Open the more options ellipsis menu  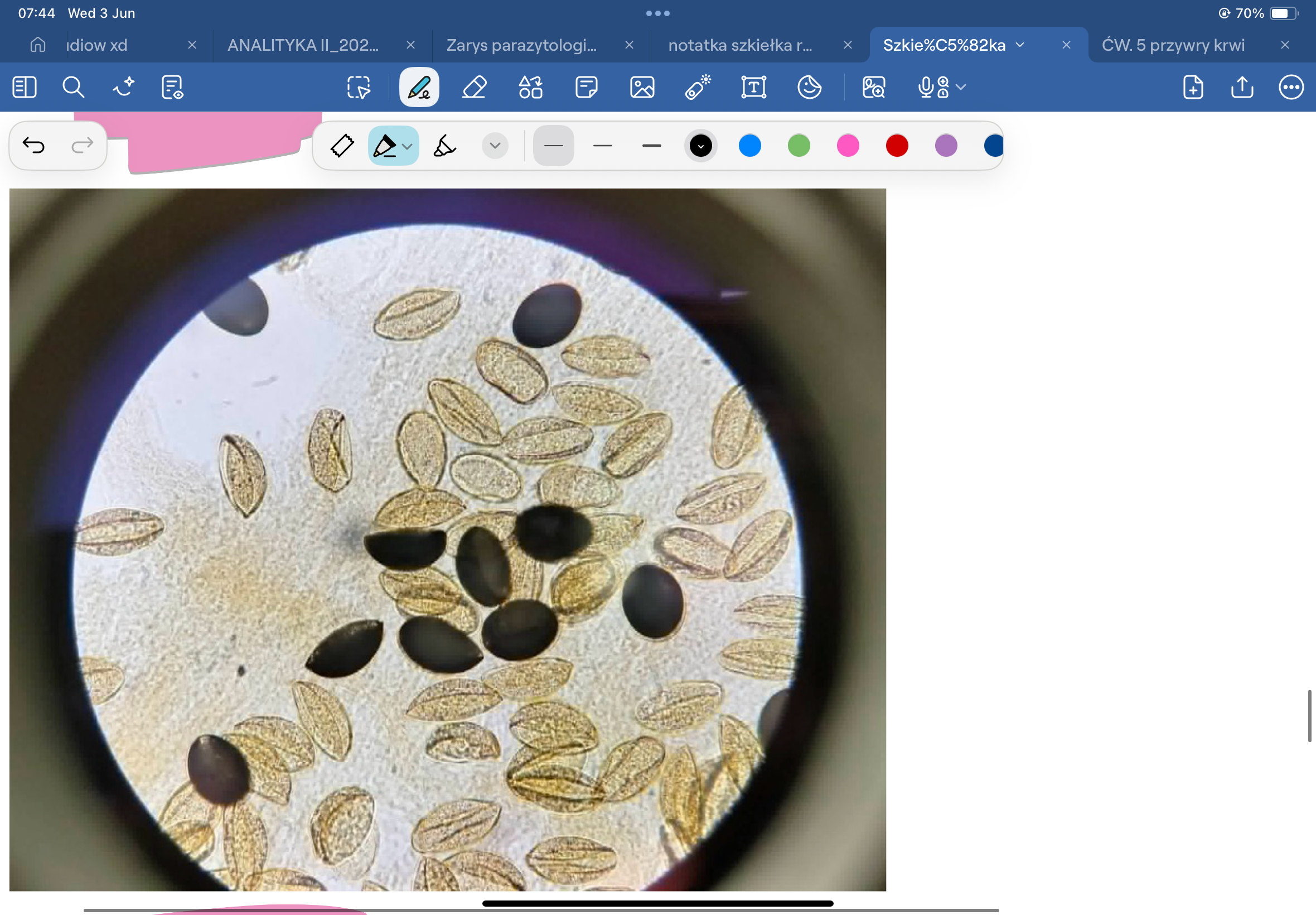(x=1291, y=87)
